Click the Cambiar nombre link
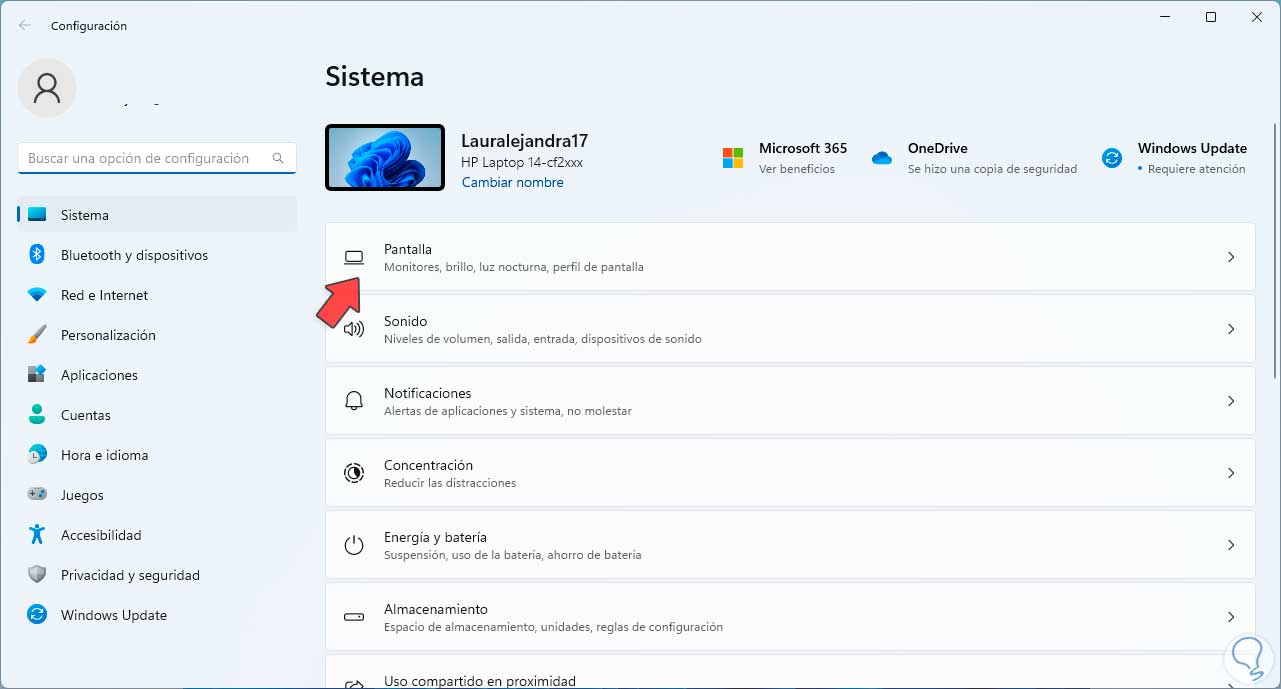The width and height of the screenshot is (1281, 689). coord(512,183)
